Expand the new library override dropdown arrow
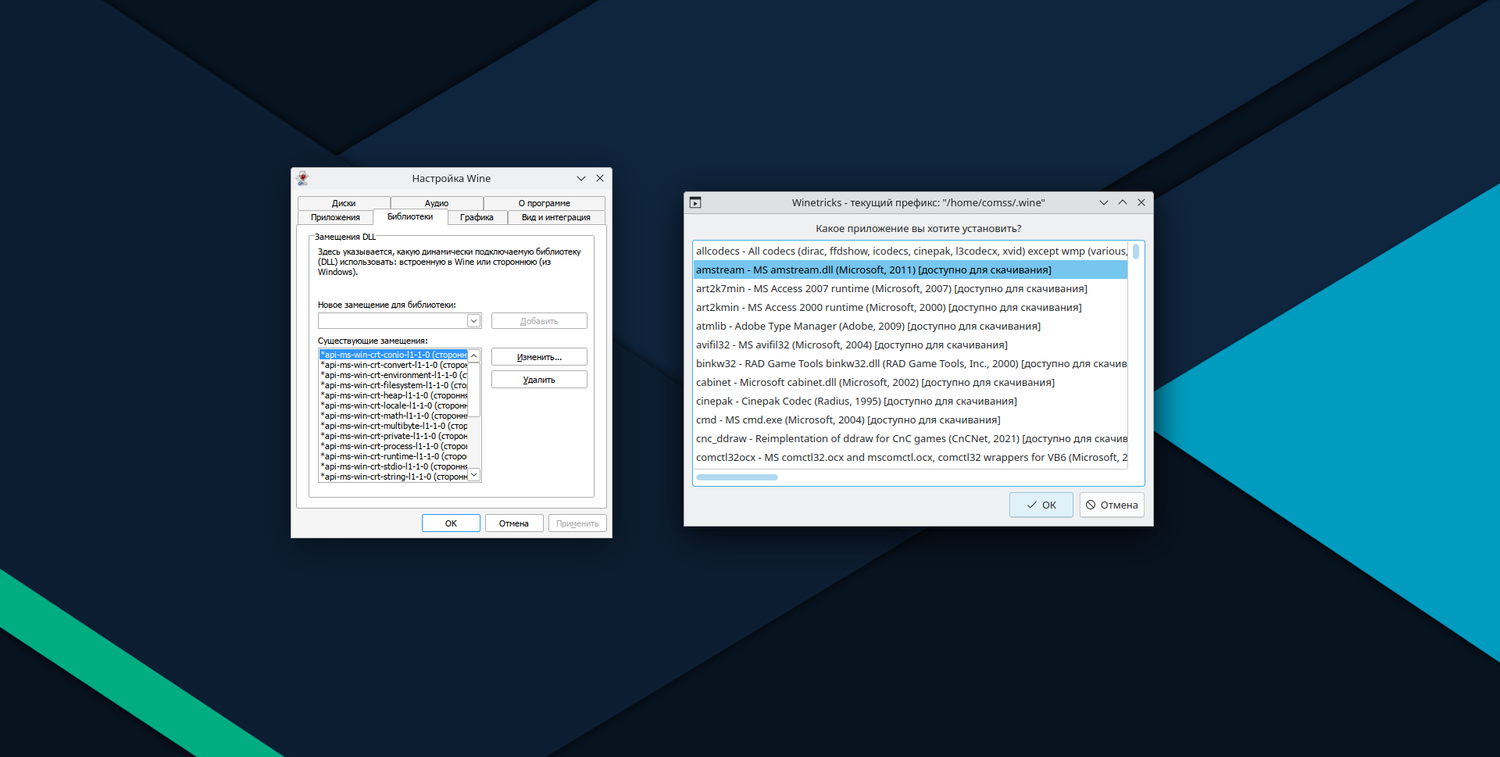 coord(474,321)
